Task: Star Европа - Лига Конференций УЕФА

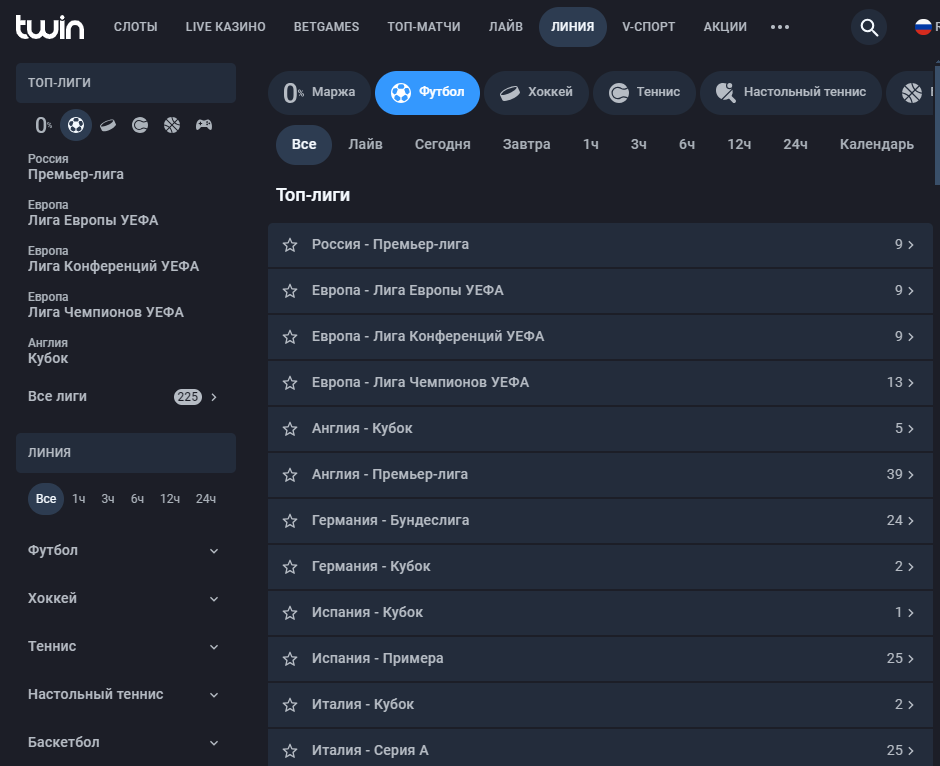Action: [290, 337]
